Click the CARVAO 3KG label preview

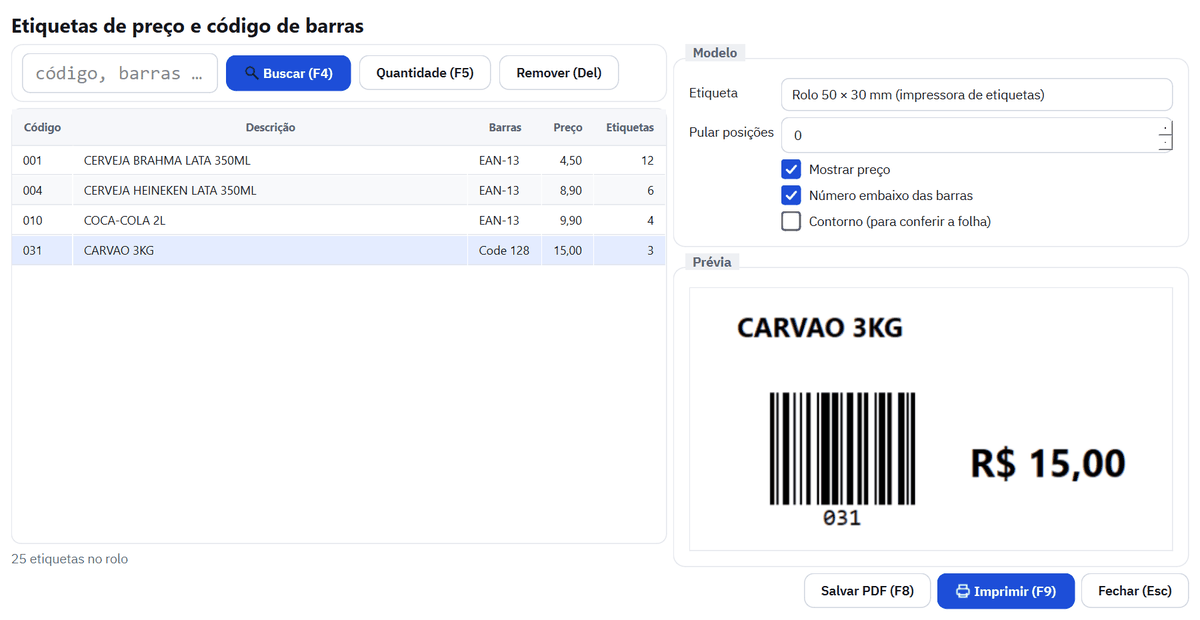point(931,419)
